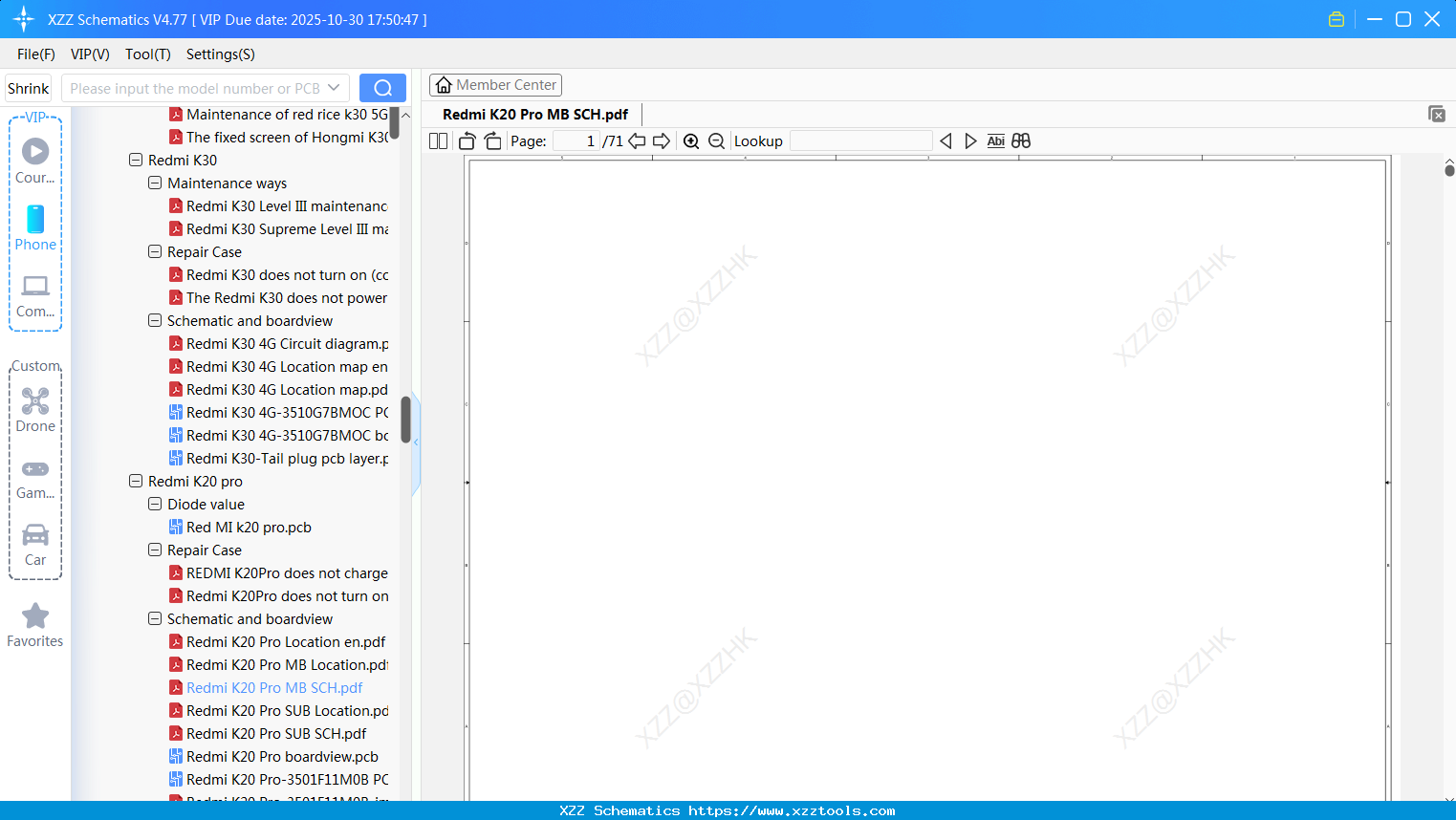The width and height of the screenshot is (1456, 820).
Task: Open Favorites star in sidebar
Action: coord(35,625)
